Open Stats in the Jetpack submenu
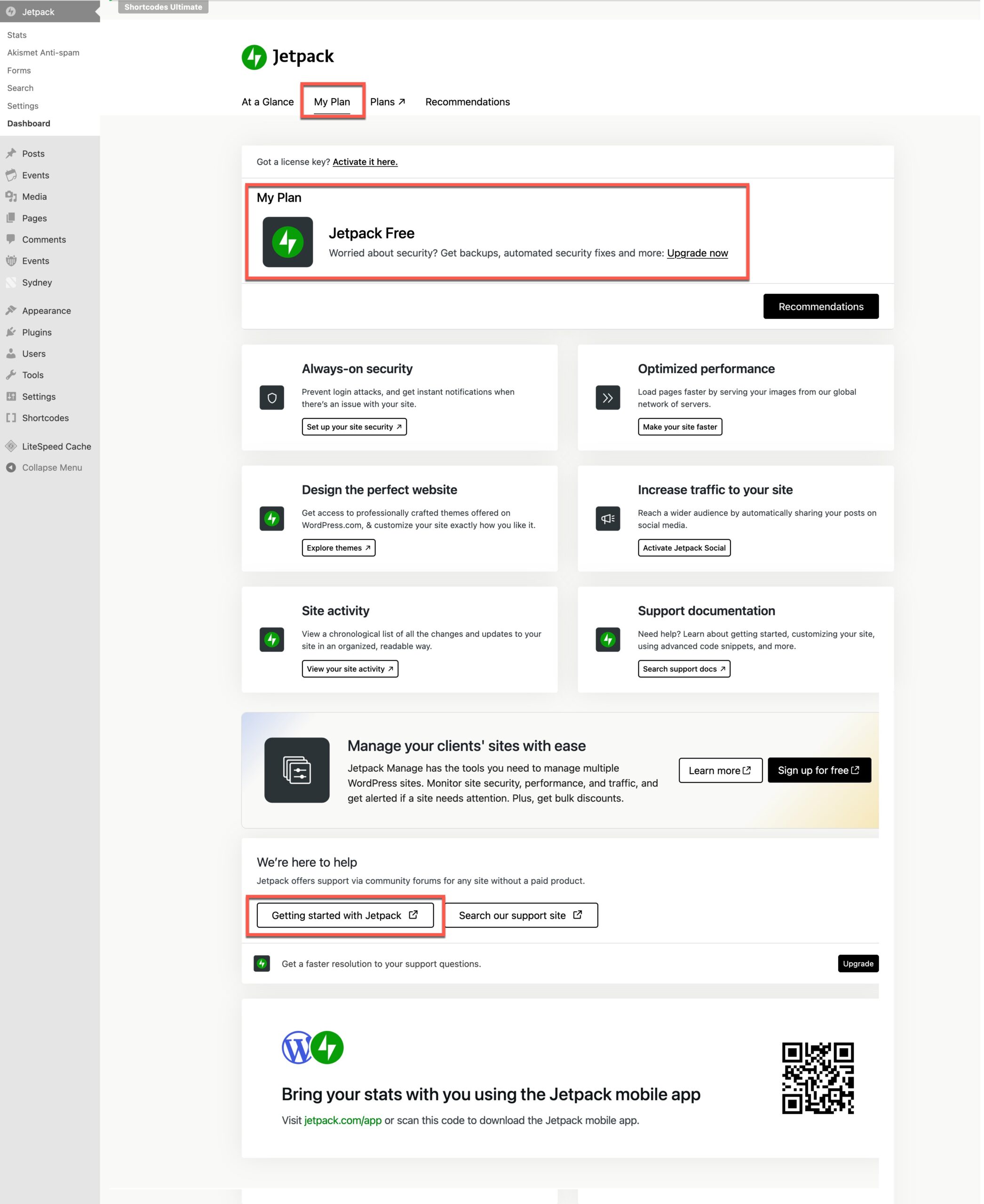The height and width of the screenshot is (1204, 984). click(x=17, y=35)
